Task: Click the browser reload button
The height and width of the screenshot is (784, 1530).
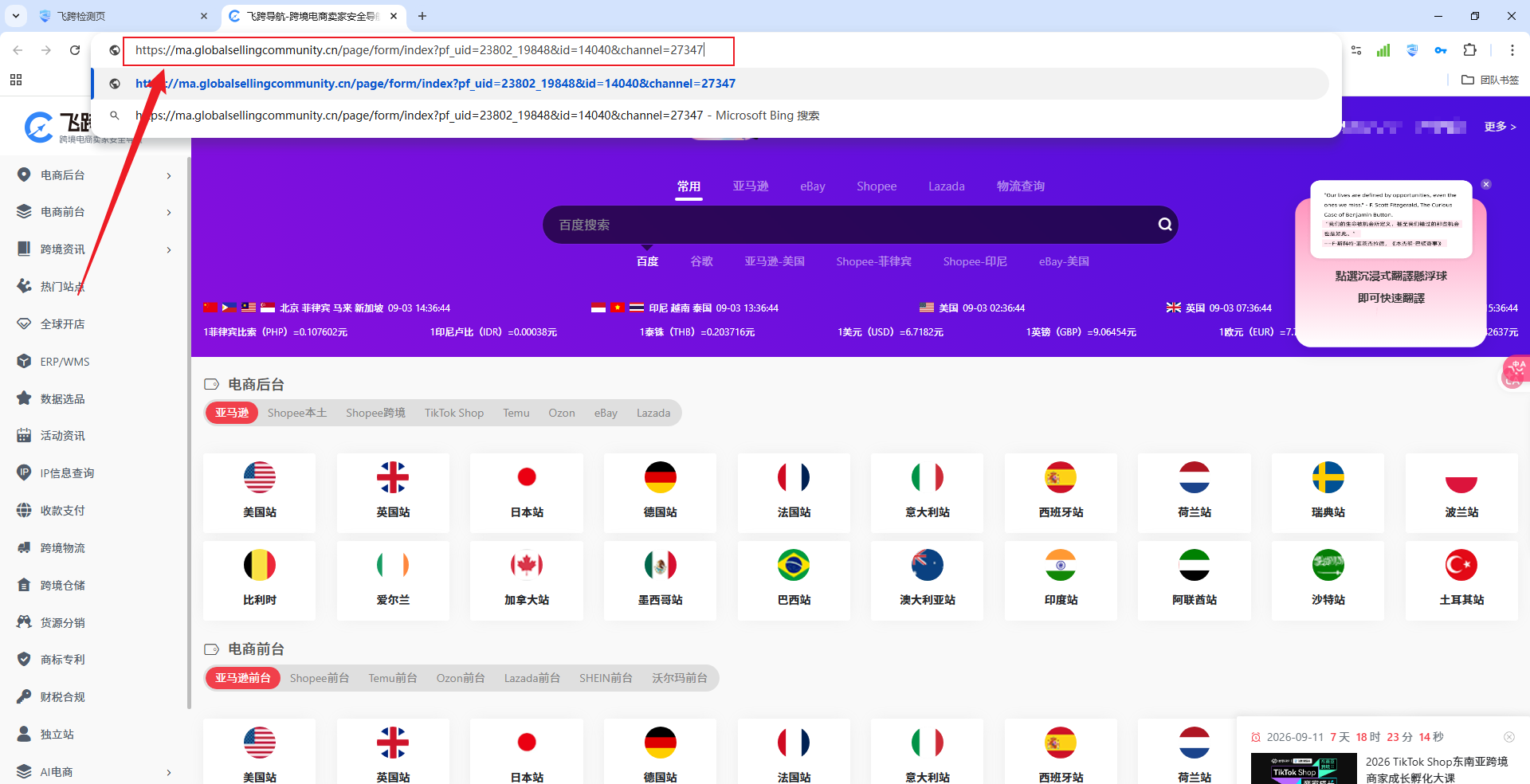Action: click(x=75, y=50)
